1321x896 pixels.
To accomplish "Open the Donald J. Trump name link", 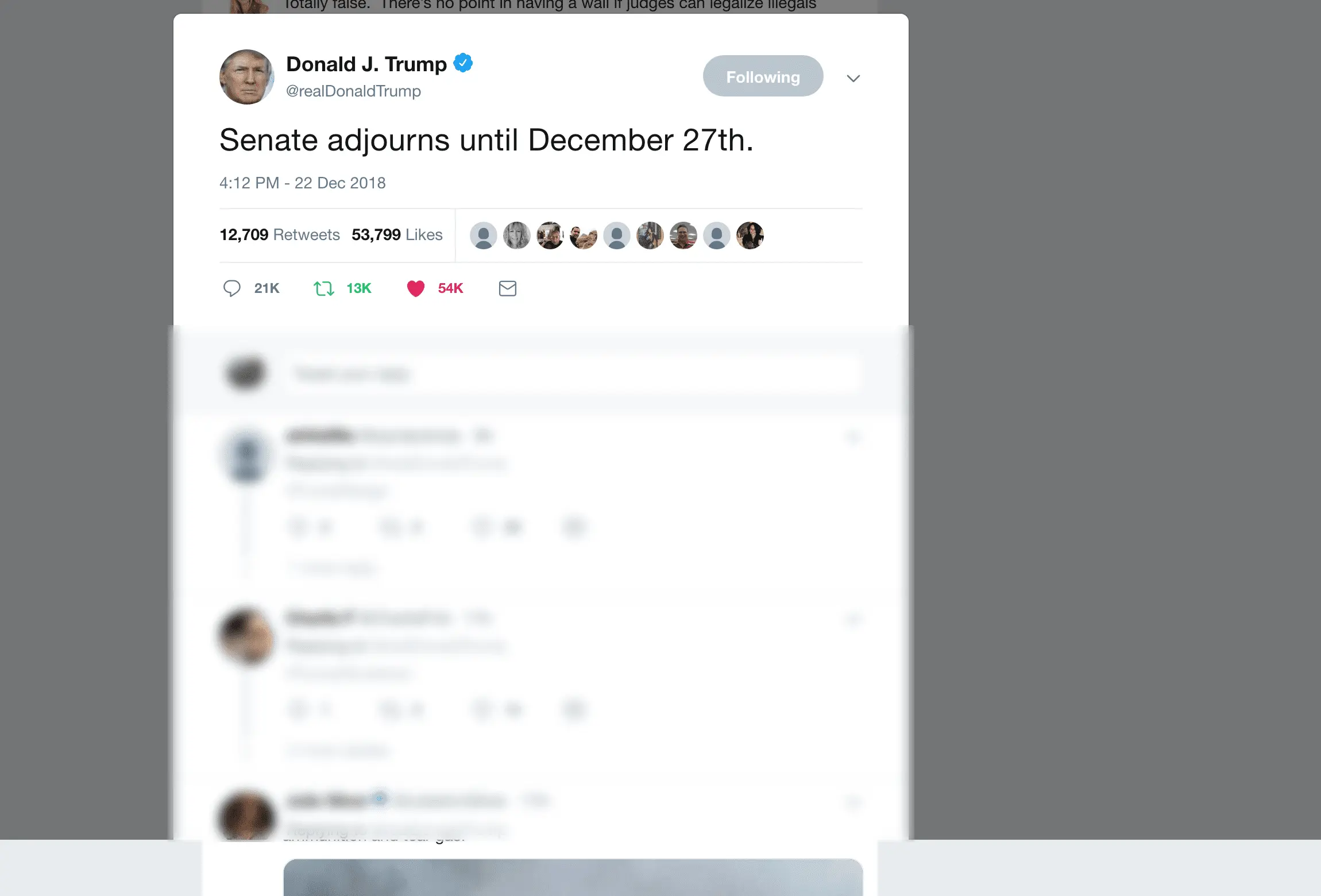I will (x=366, y=64).
